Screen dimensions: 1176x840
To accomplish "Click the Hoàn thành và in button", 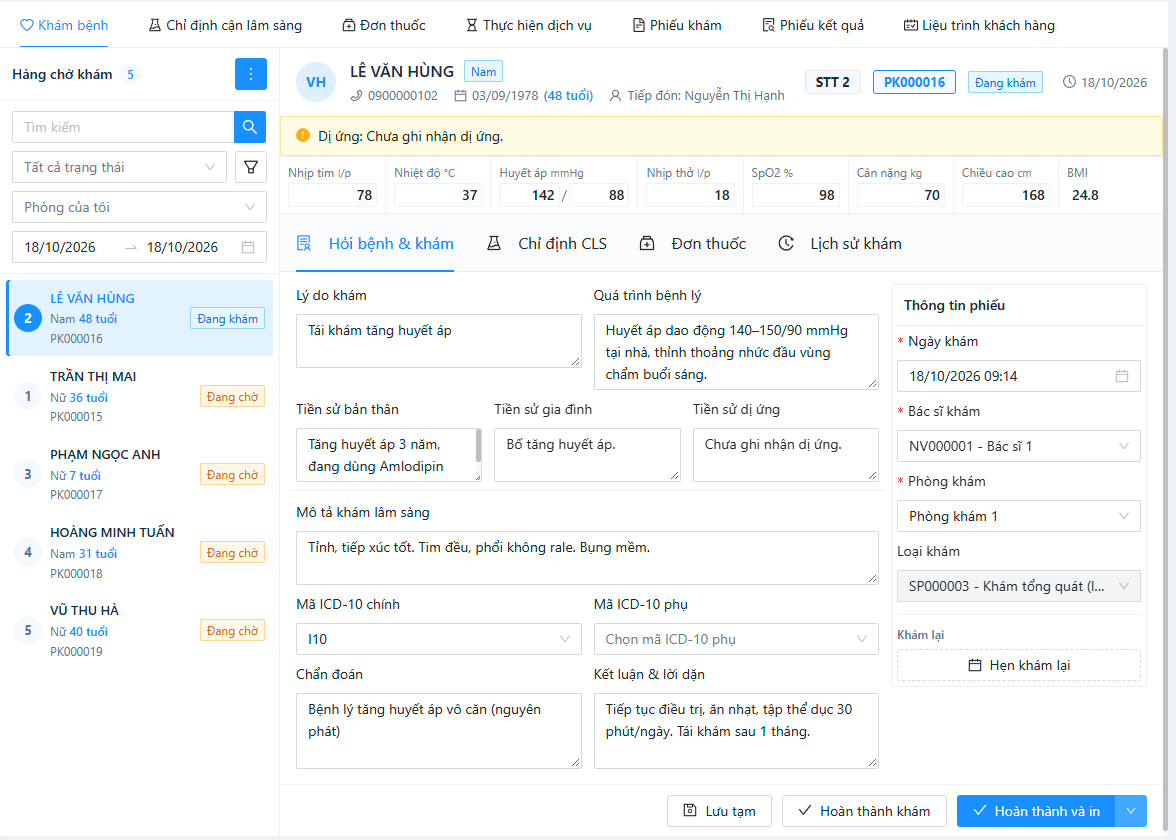I will tap(1036, 811).
